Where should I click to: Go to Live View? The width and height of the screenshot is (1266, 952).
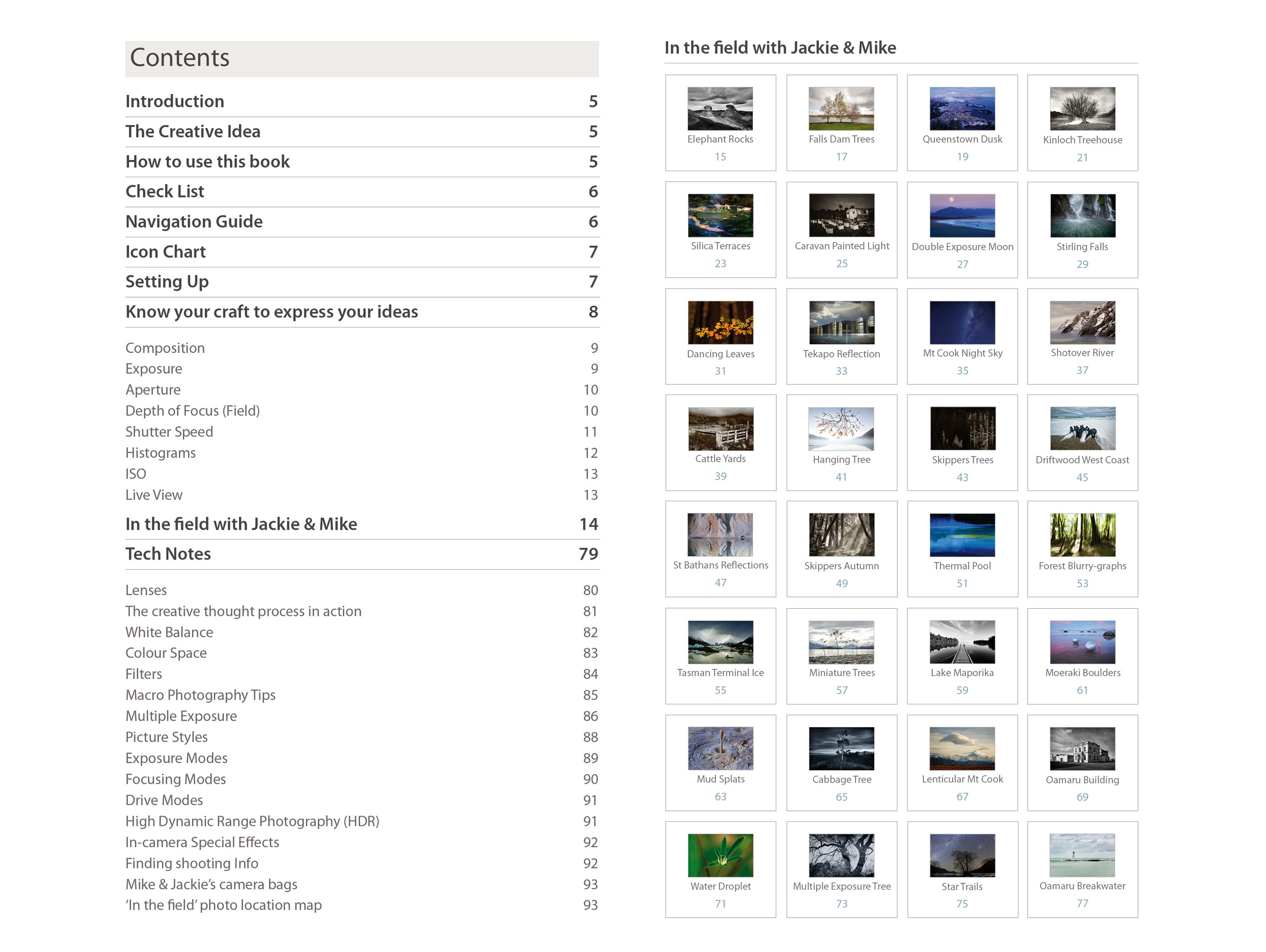point(362,495)
